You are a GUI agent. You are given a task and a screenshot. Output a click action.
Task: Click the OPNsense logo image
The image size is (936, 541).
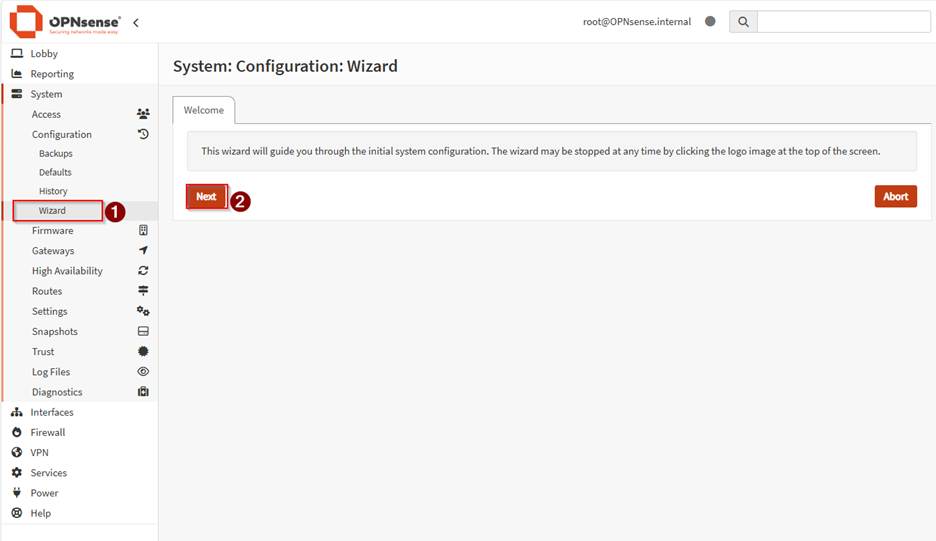click(x=65, y=21)
